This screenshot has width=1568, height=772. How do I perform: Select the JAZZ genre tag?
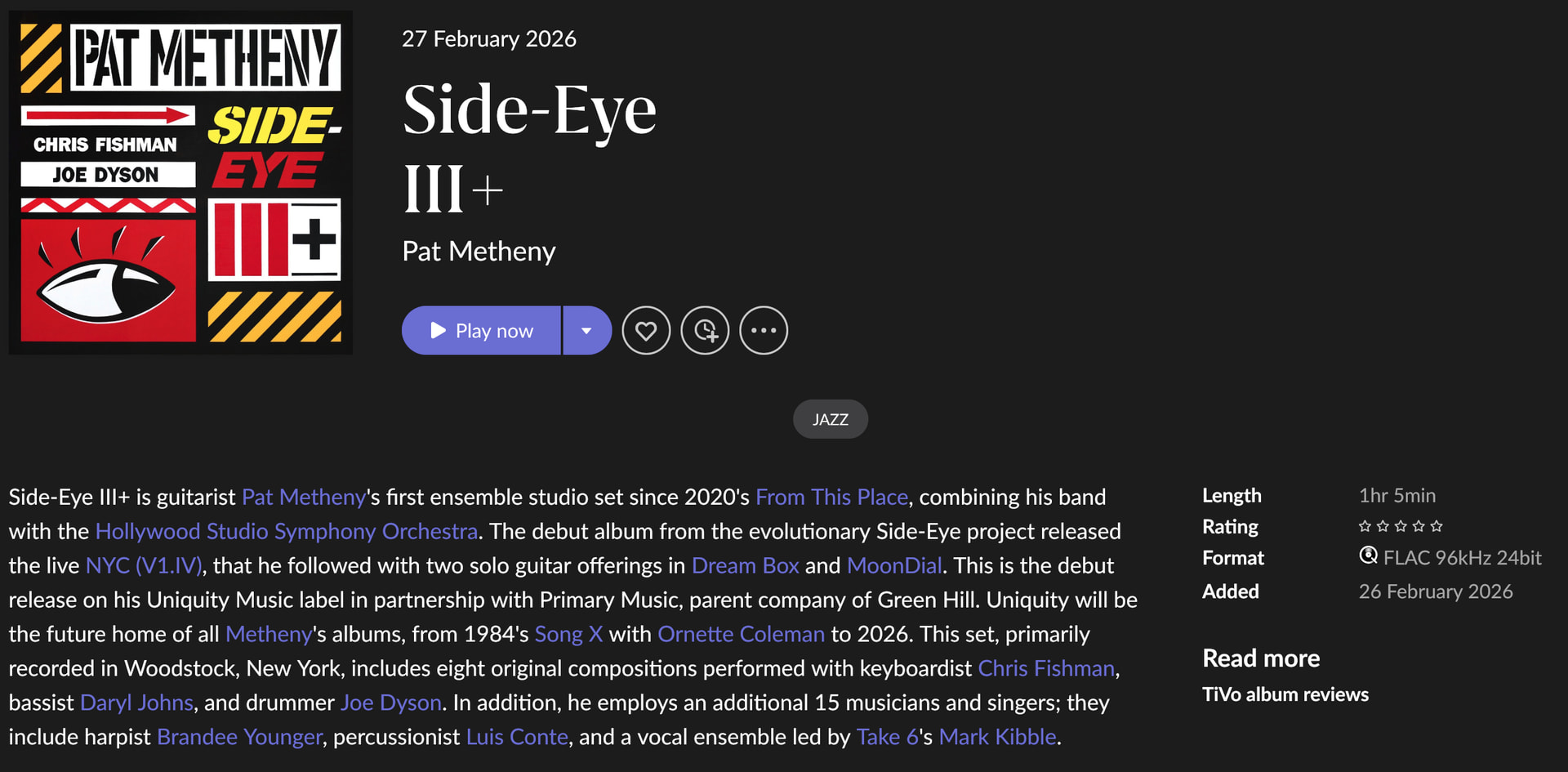point(830,419)
